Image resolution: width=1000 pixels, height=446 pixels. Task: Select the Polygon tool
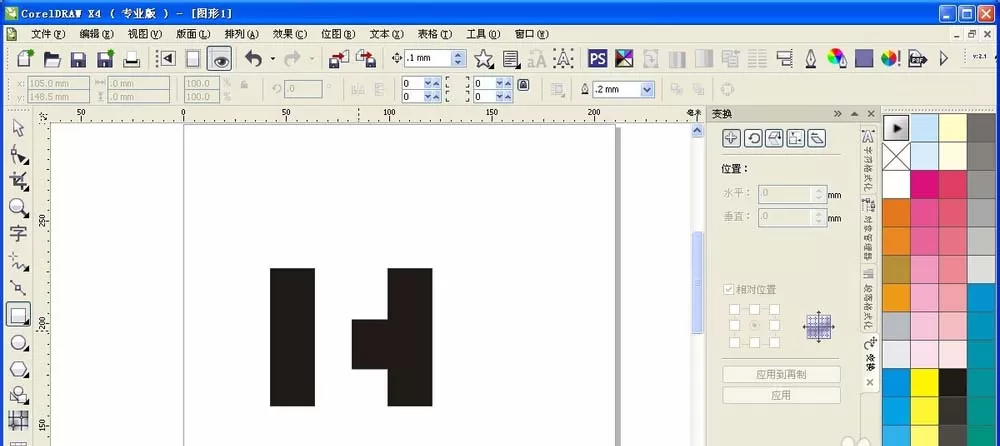tap(18, 369)
